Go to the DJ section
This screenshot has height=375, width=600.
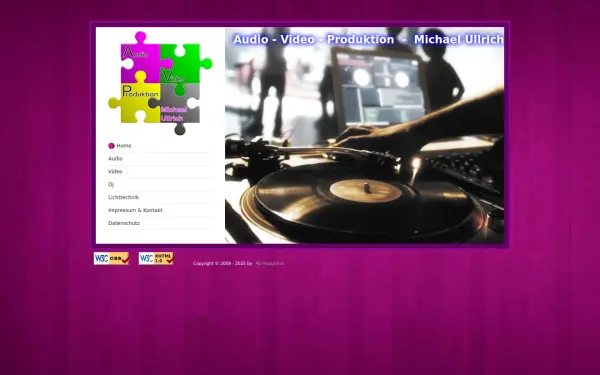point(160,184)
